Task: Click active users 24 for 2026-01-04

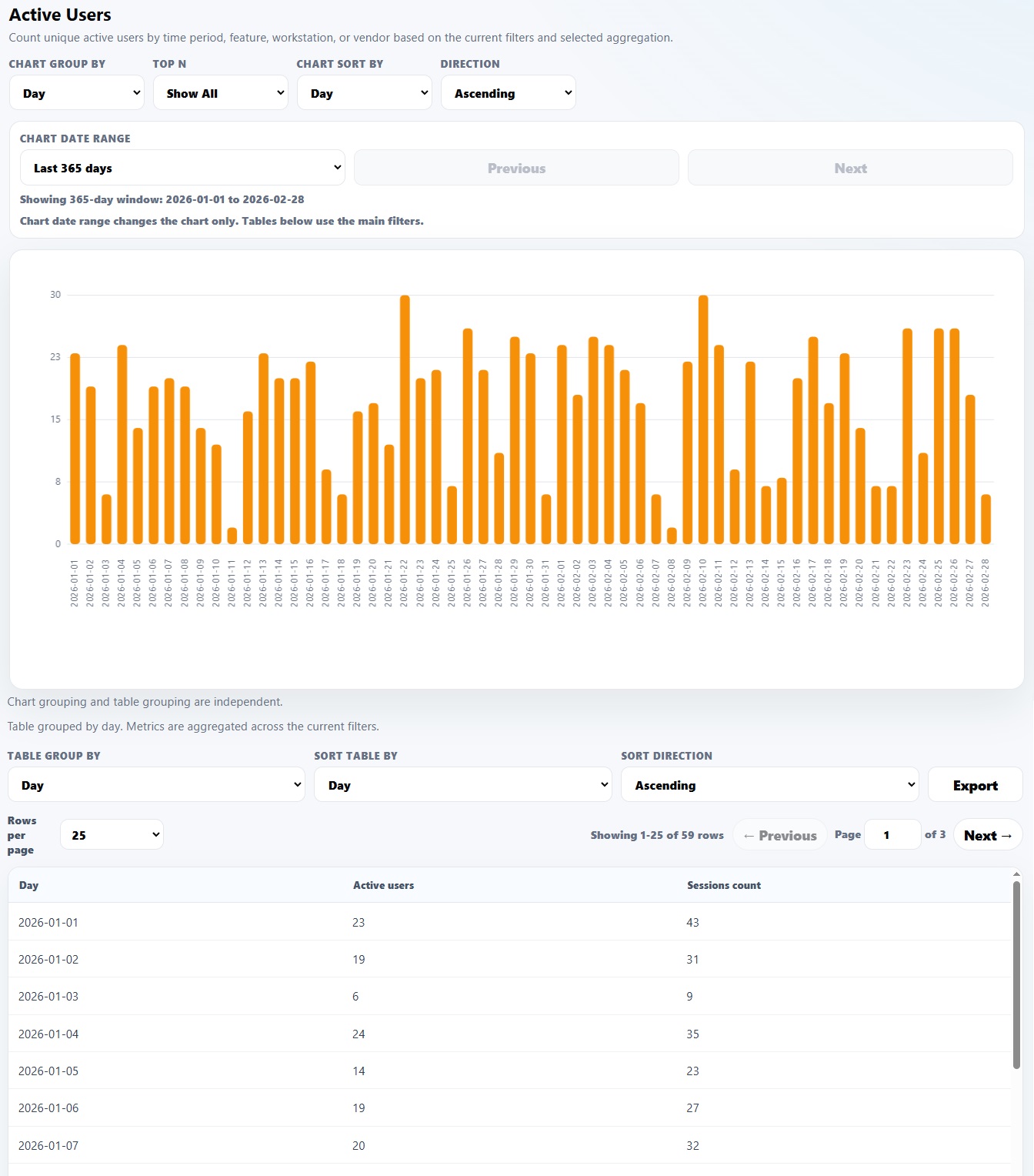Action: pyautogui.click(x=359, y=1034)
